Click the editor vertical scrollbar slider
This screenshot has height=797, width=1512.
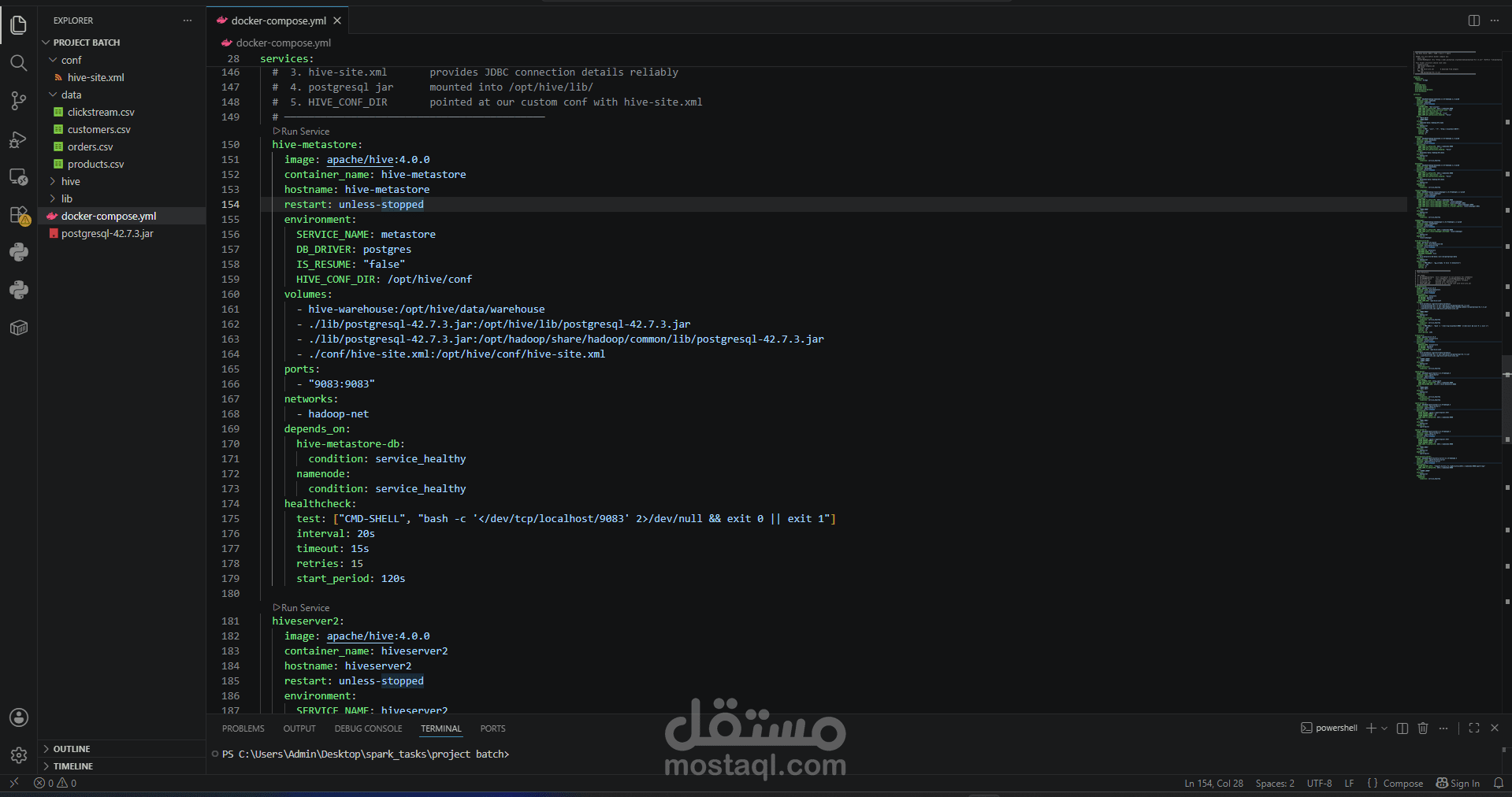click(x=1506, y=400)
